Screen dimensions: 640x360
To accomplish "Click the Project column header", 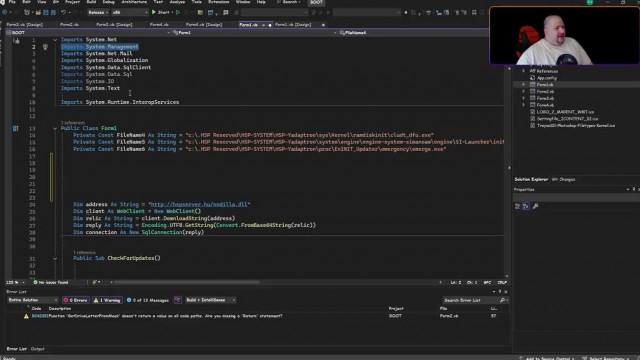I will tap(396, 309).
